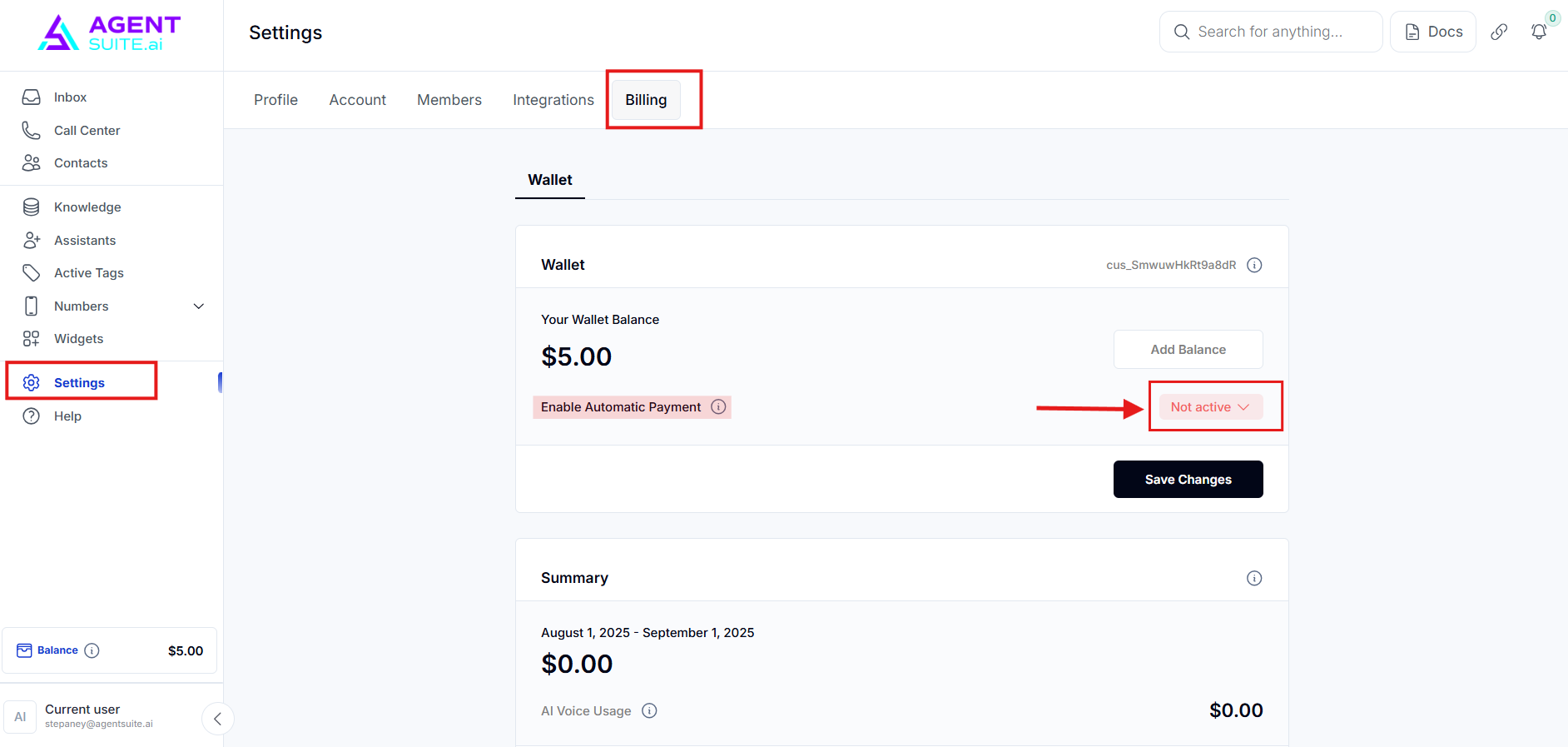Expand the Numbers submenu chevron
The image size is (1568, 747).
point(199,306)
